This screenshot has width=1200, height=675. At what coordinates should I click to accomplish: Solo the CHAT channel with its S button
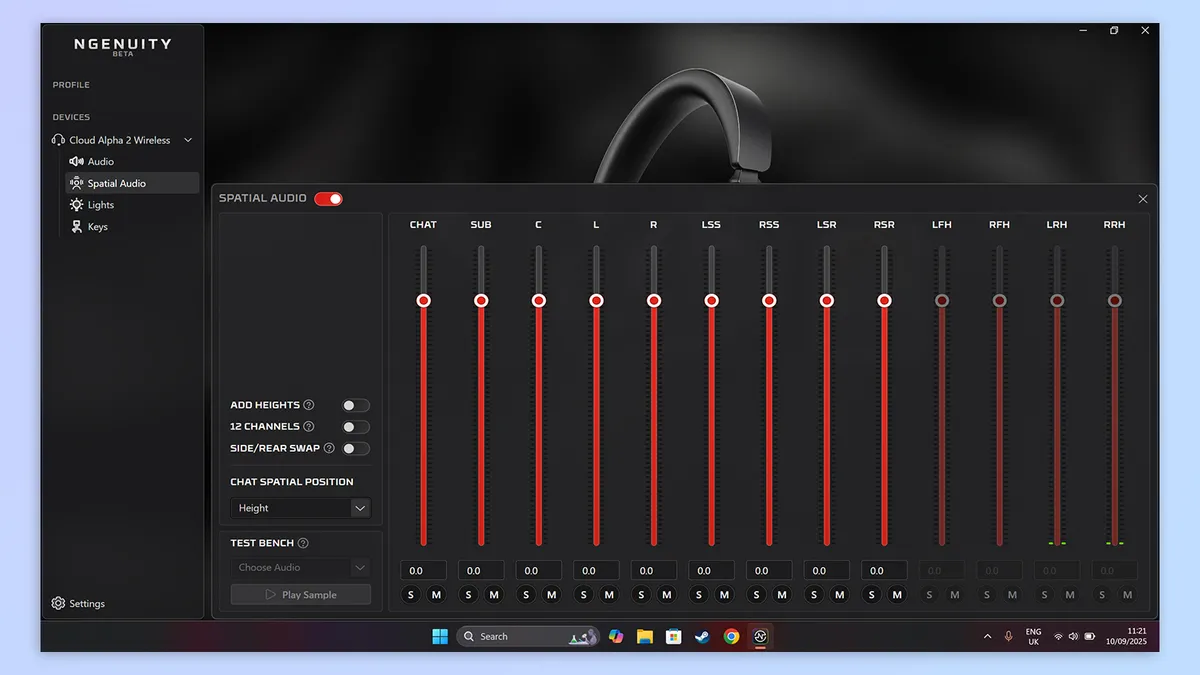410,594
